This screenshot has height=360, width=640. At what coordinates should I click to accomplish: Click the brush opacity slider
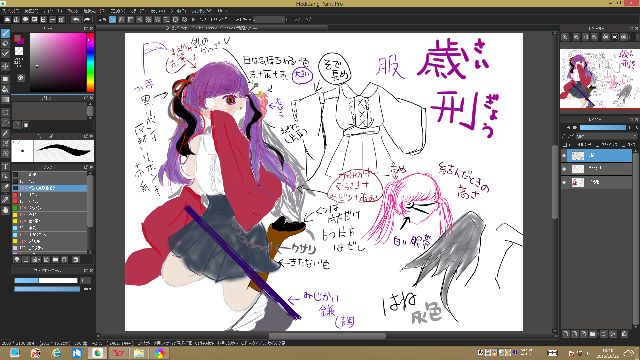coord(47,289)
